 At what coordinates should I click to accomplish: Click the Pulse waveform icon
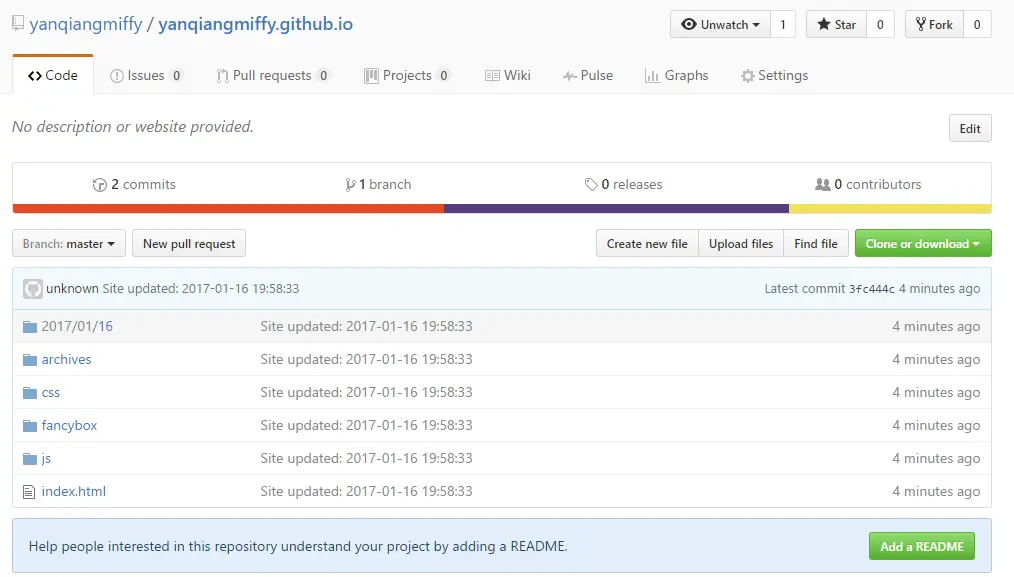(x=569, y=76)
